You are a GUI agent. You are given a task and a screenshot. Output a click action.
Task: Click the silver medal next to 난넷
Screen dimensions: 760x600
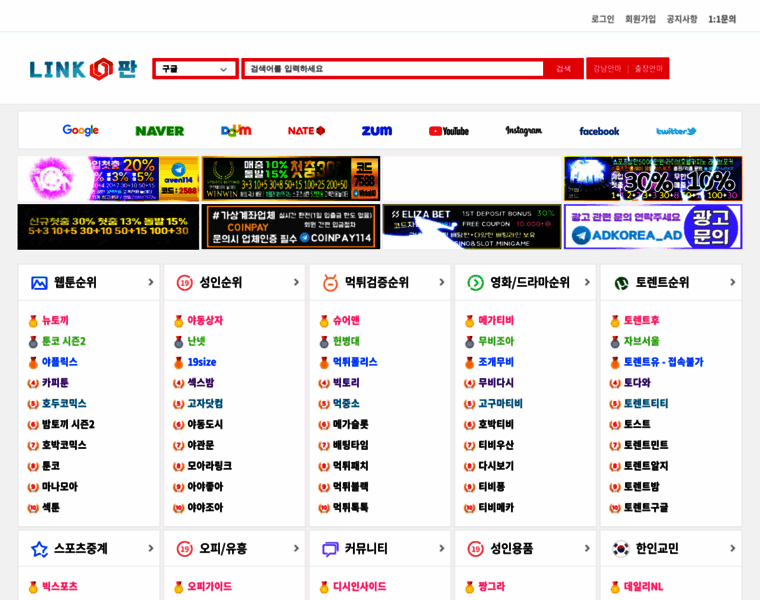178,342
